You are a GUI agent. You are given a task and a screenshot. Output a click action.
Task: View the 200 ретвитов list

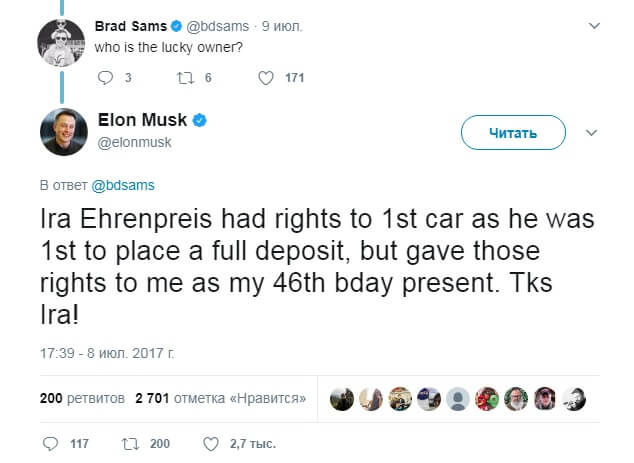tap(81, 398)
